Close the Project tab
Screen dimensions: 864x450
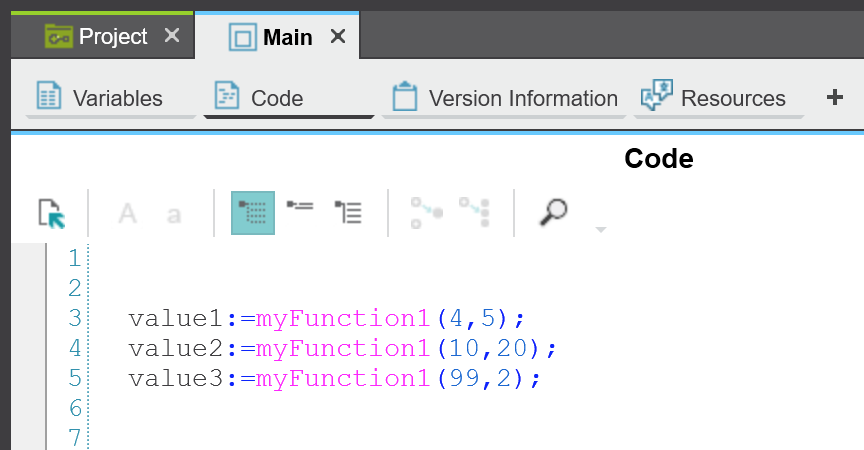point(172,36)
